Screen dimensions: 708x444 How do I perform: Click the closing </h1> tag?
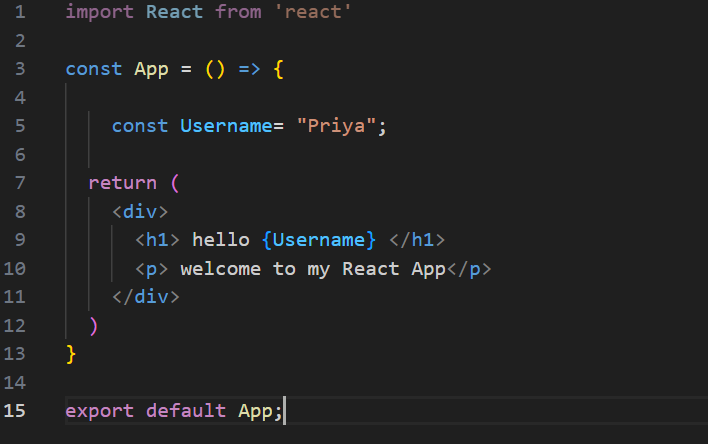(x=417, y=240)
